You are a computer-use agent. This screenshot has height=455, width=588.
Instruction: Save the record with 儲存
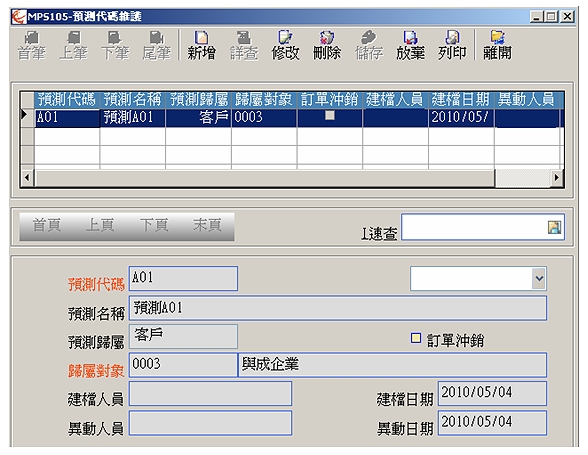[369, 46]
